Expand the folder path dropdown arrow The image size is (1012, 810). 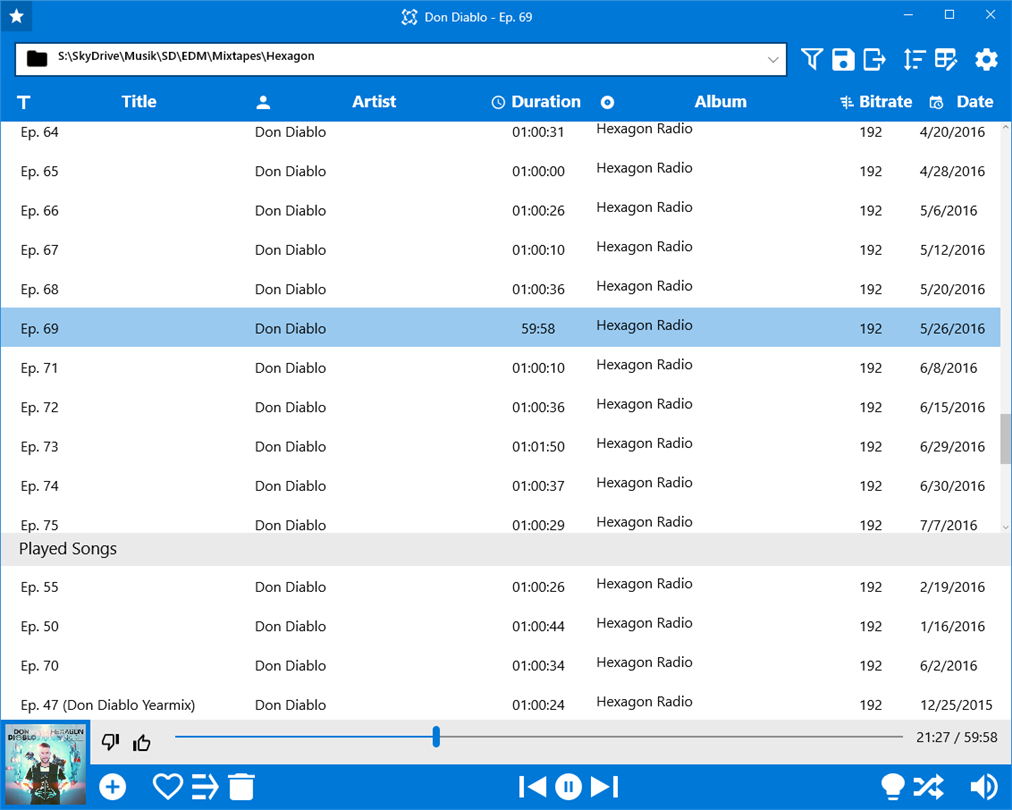click(x=773, y=59)
